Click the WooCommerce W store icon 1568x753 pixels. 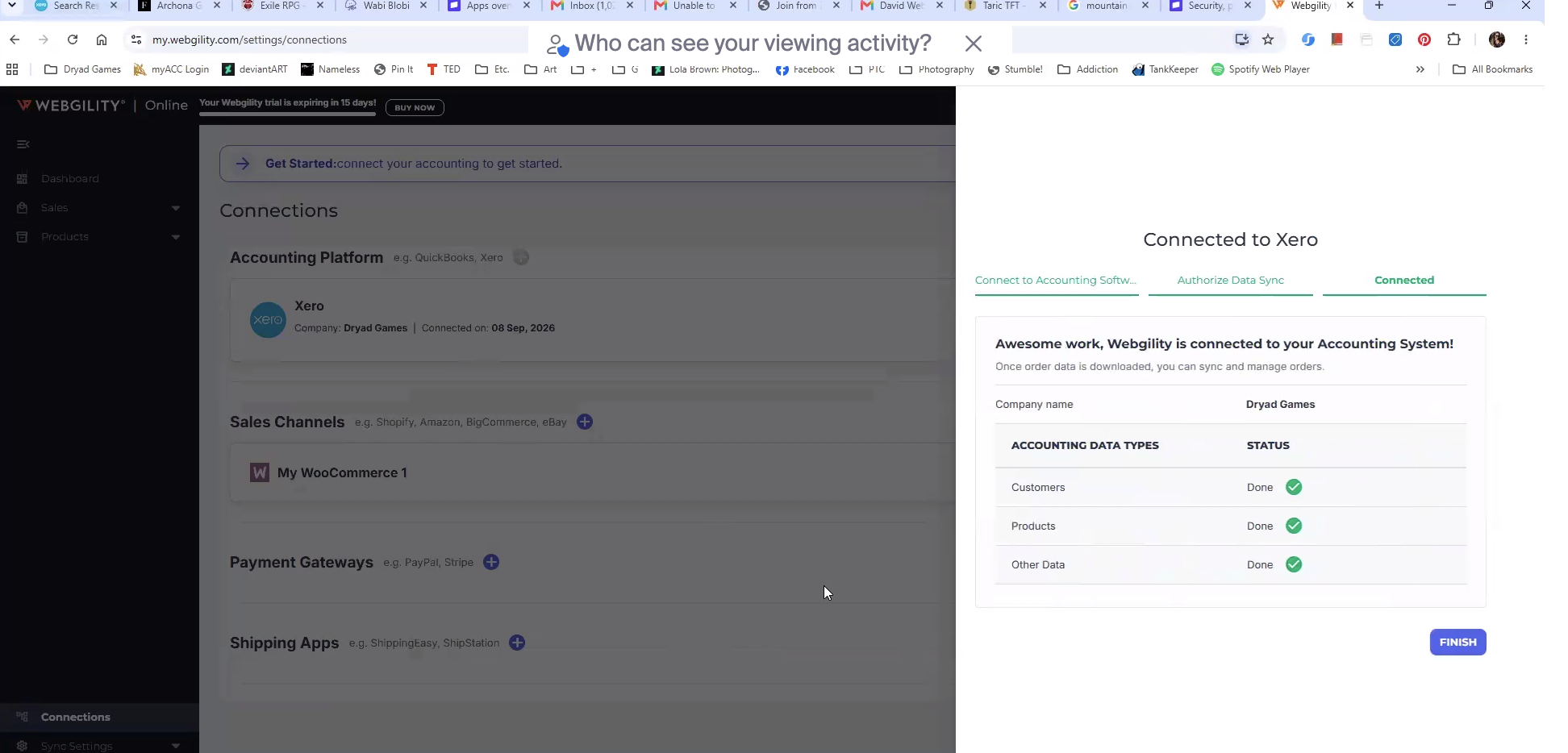coord(259,472)
